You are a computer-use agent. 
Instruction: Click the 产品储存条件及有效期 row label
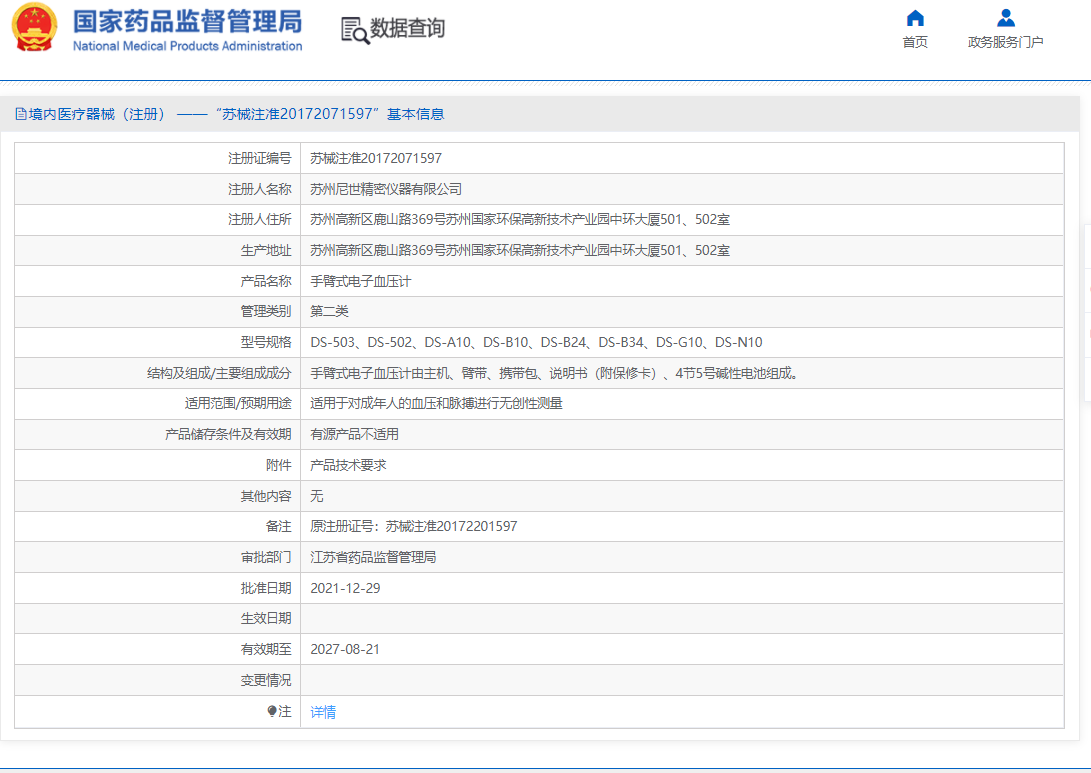(228, 435)
